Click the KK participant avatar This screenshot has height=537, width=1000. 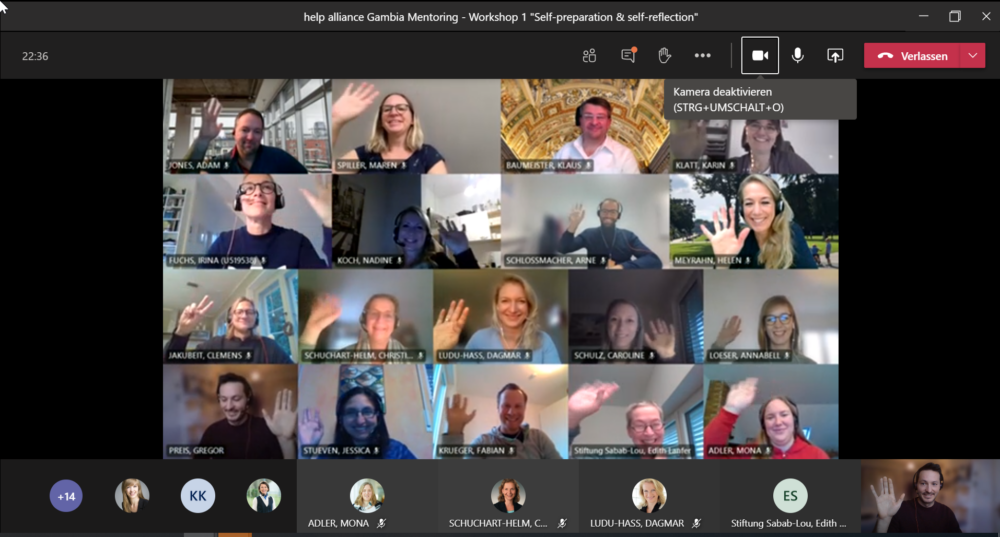[198, 496]
